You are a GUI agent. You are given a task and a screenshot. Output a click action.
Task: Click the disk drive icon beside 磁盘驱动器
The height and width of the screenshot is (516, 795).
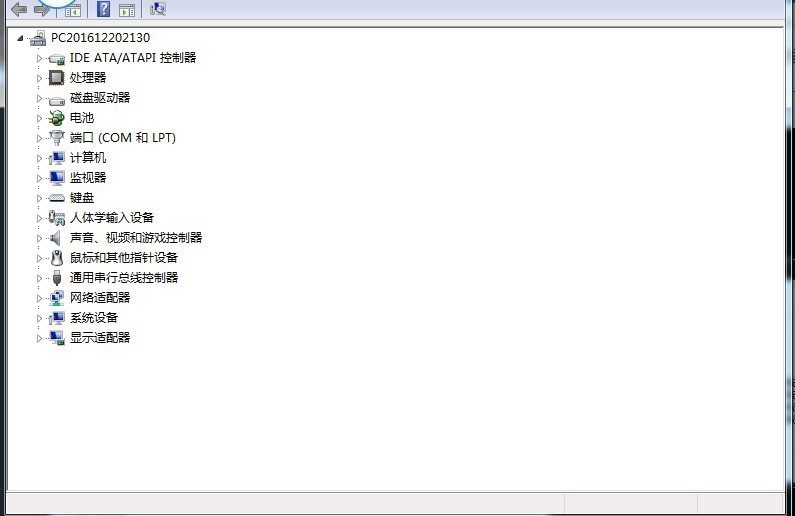(x=57, y=100)
